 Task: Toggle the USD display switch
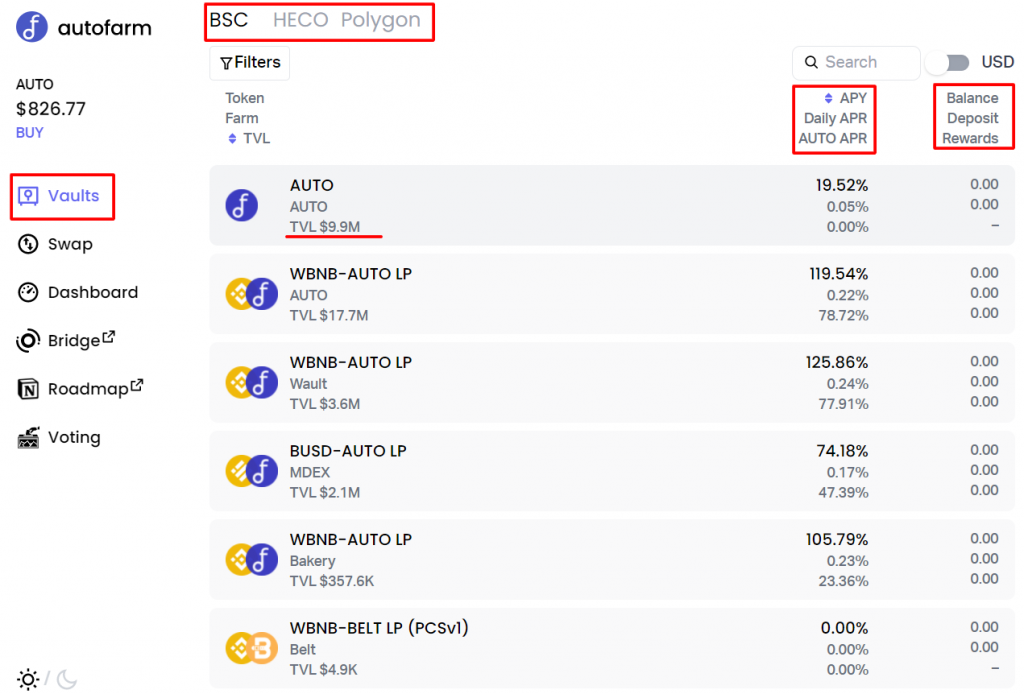948,63
